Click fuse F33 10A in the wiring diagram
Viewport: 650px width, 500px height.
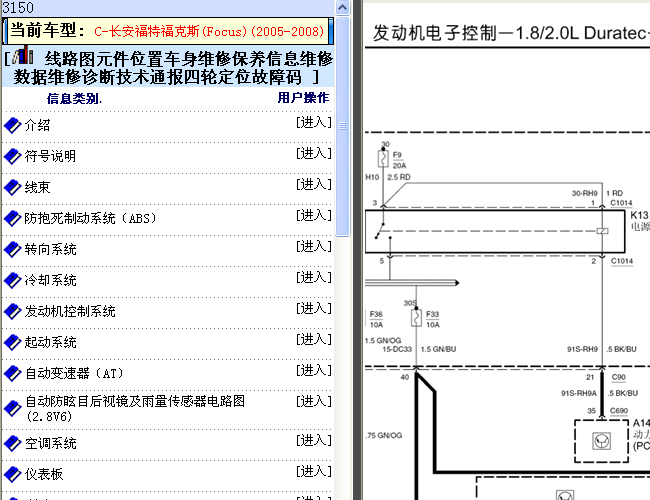[x=416, y=318]
